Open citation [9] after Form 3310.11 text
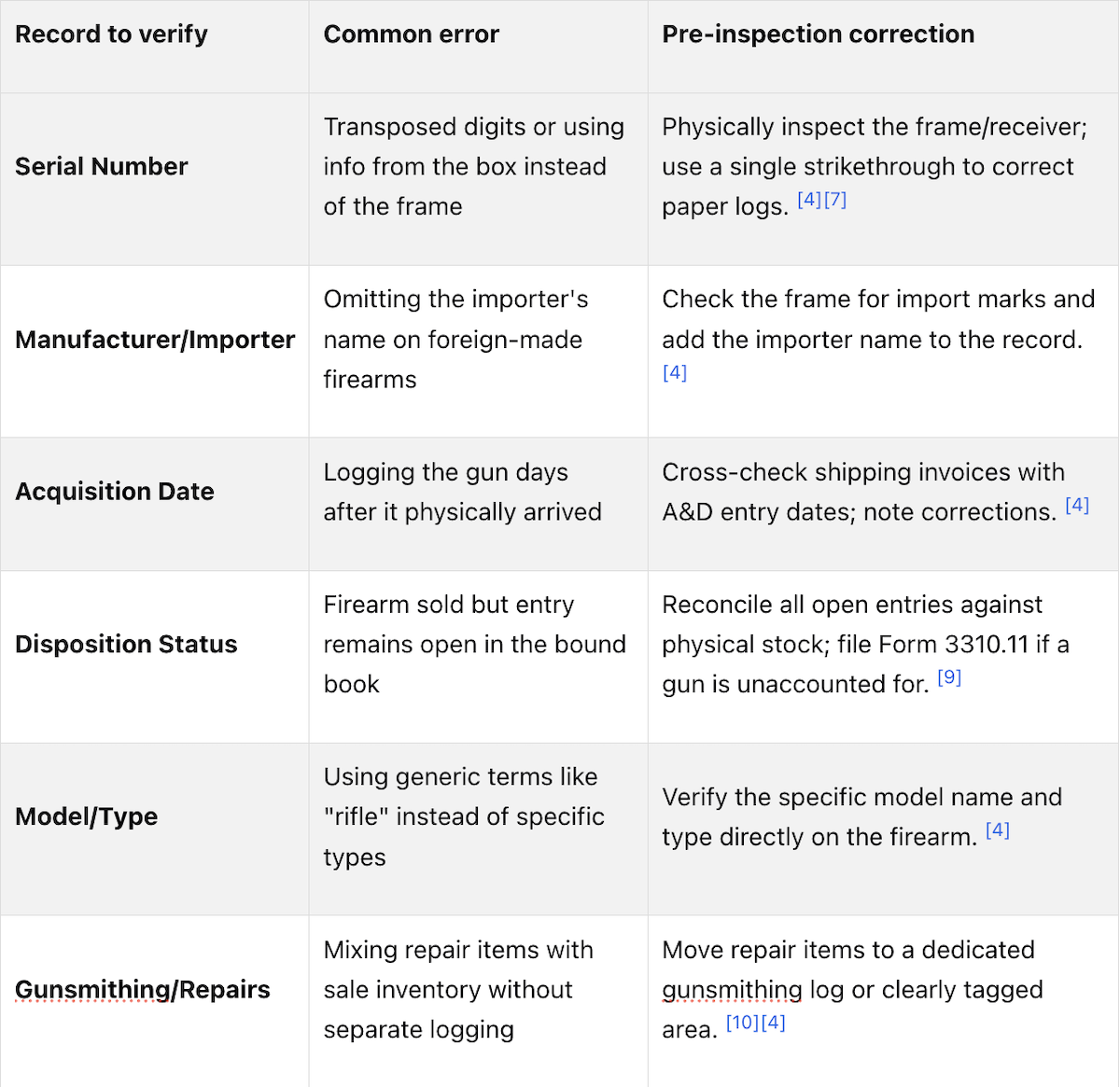Viewport: 1120px width, 1087px height. point(949,677)
